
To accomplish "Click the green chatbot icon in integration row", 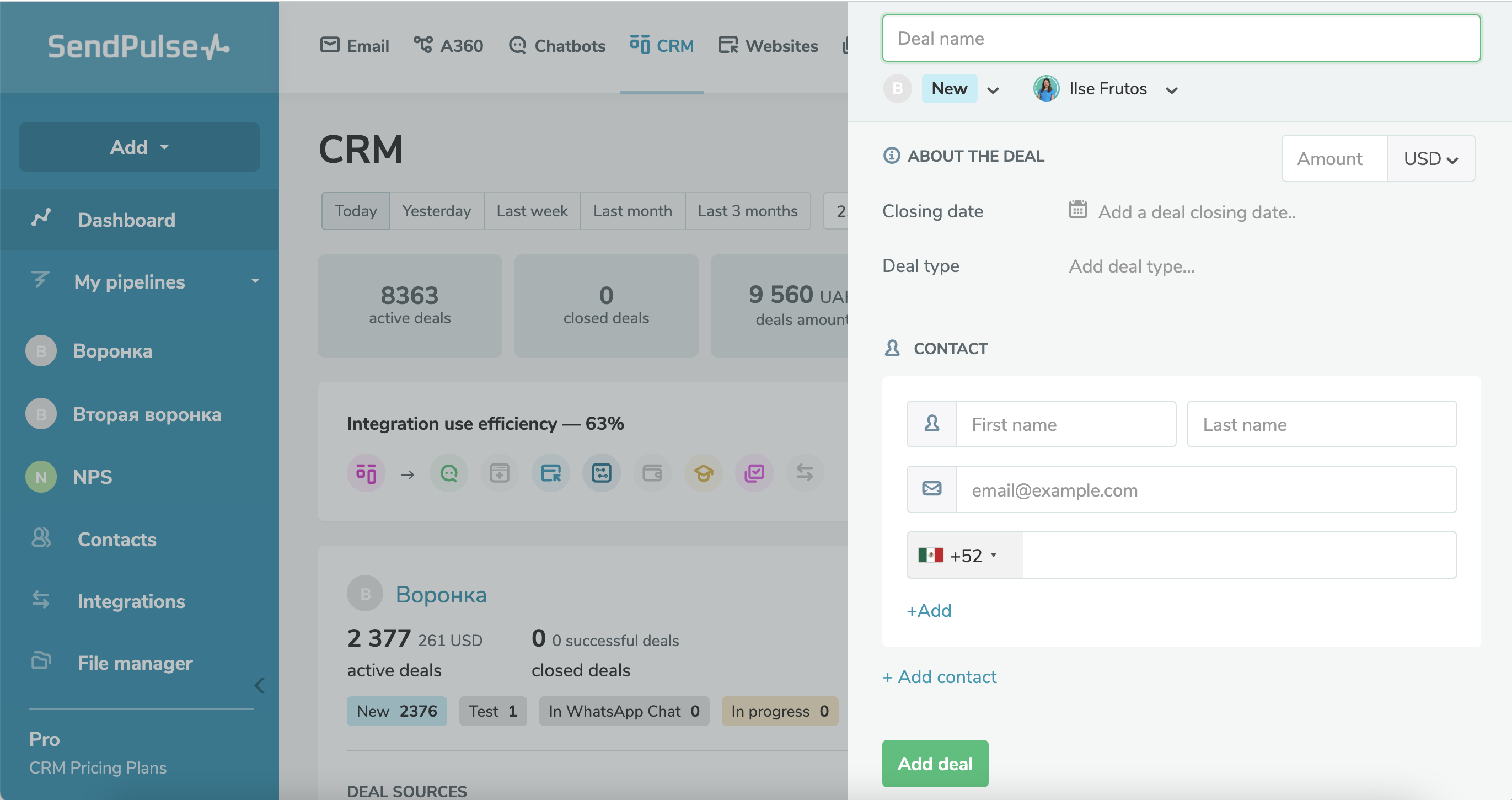I will [x=448, y=473].
